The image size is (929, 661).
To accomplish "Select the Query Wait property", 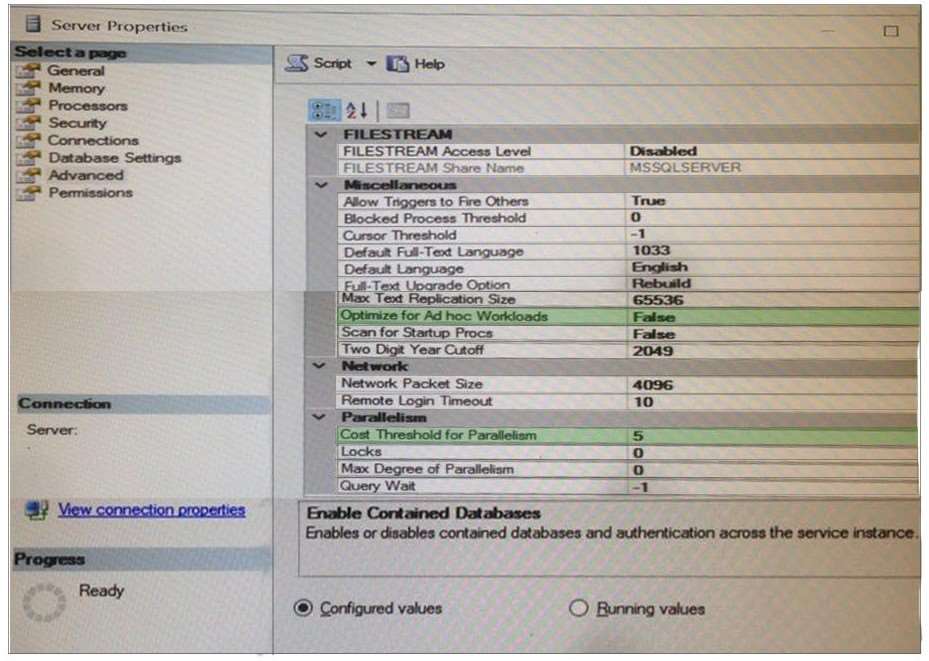I will point(627,486).
